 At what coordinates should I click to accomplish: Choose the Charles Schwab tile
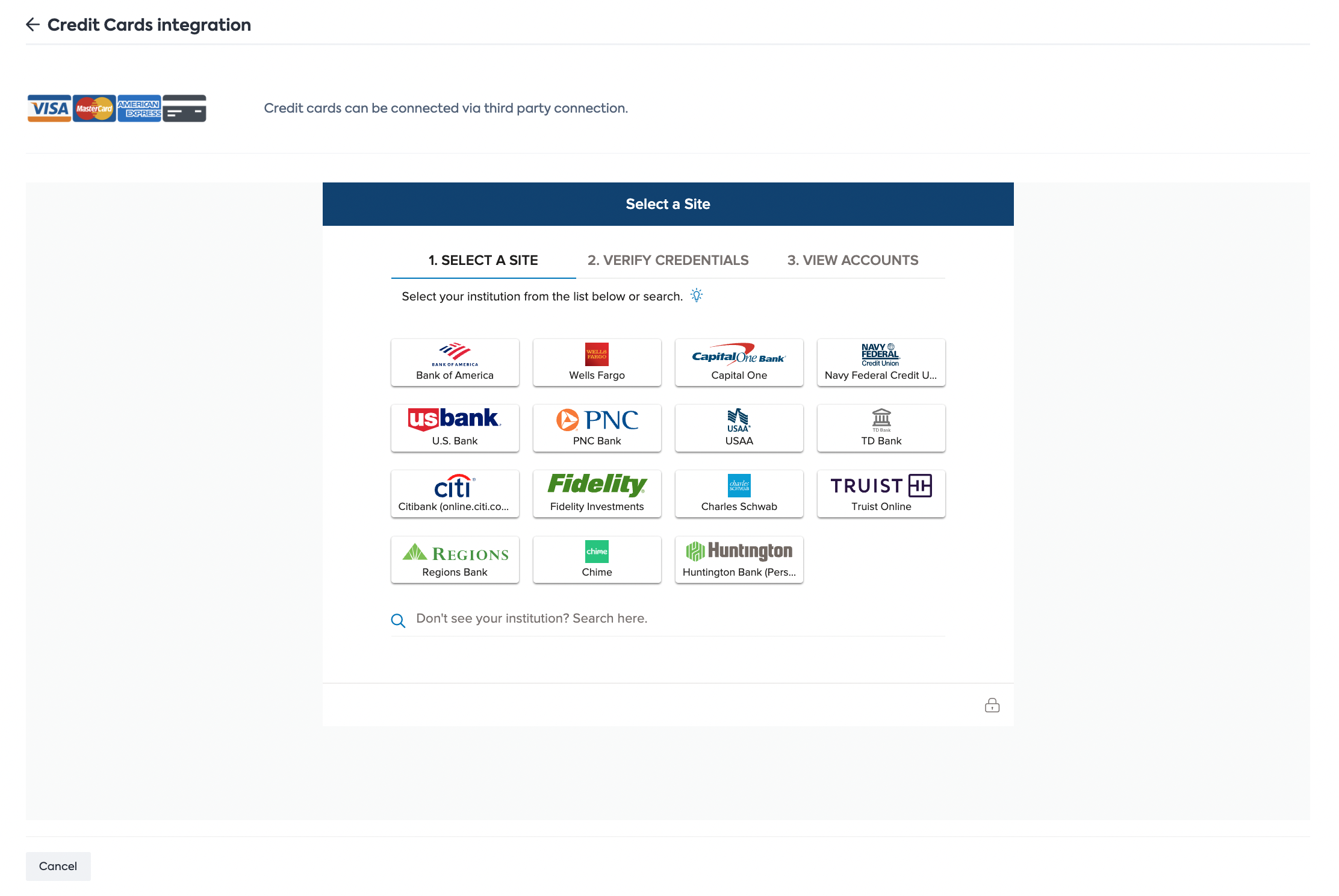(x=739, y=493)
